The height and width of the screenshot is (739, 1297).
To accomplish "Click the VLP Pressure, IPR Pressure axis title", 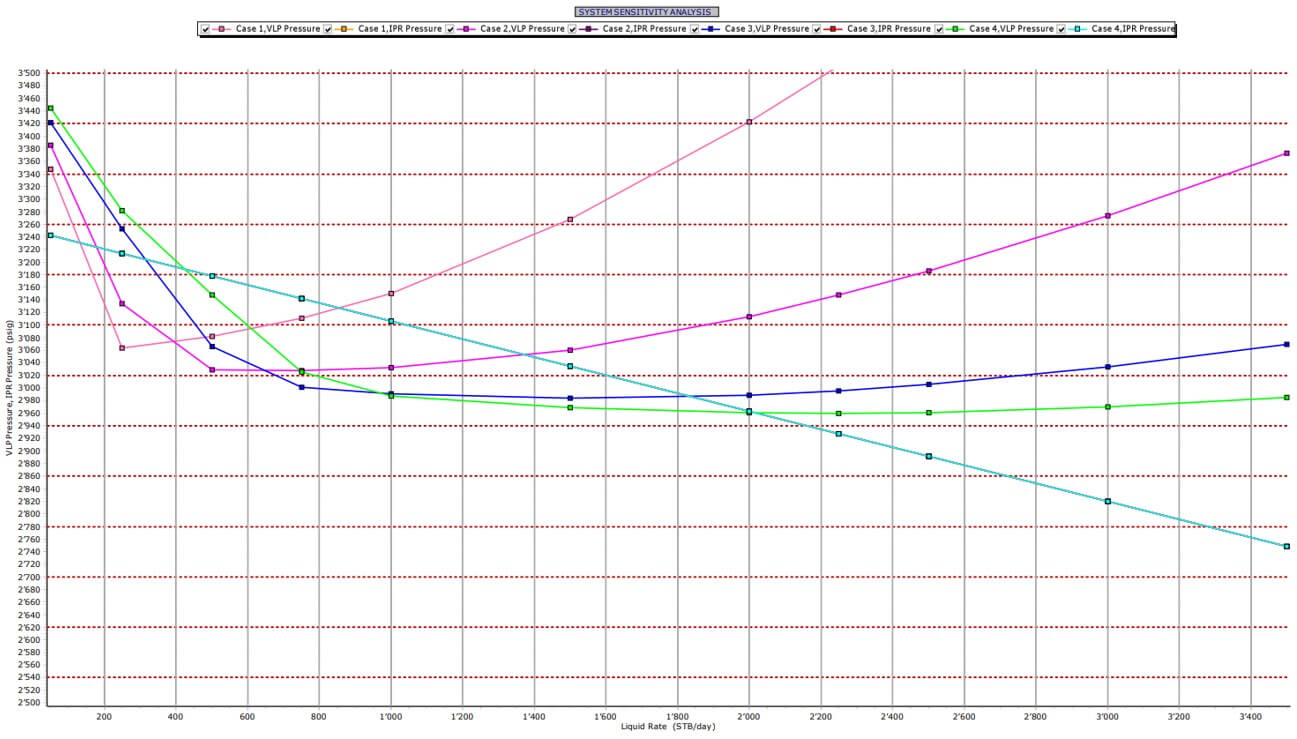I will tap(9, 388).
